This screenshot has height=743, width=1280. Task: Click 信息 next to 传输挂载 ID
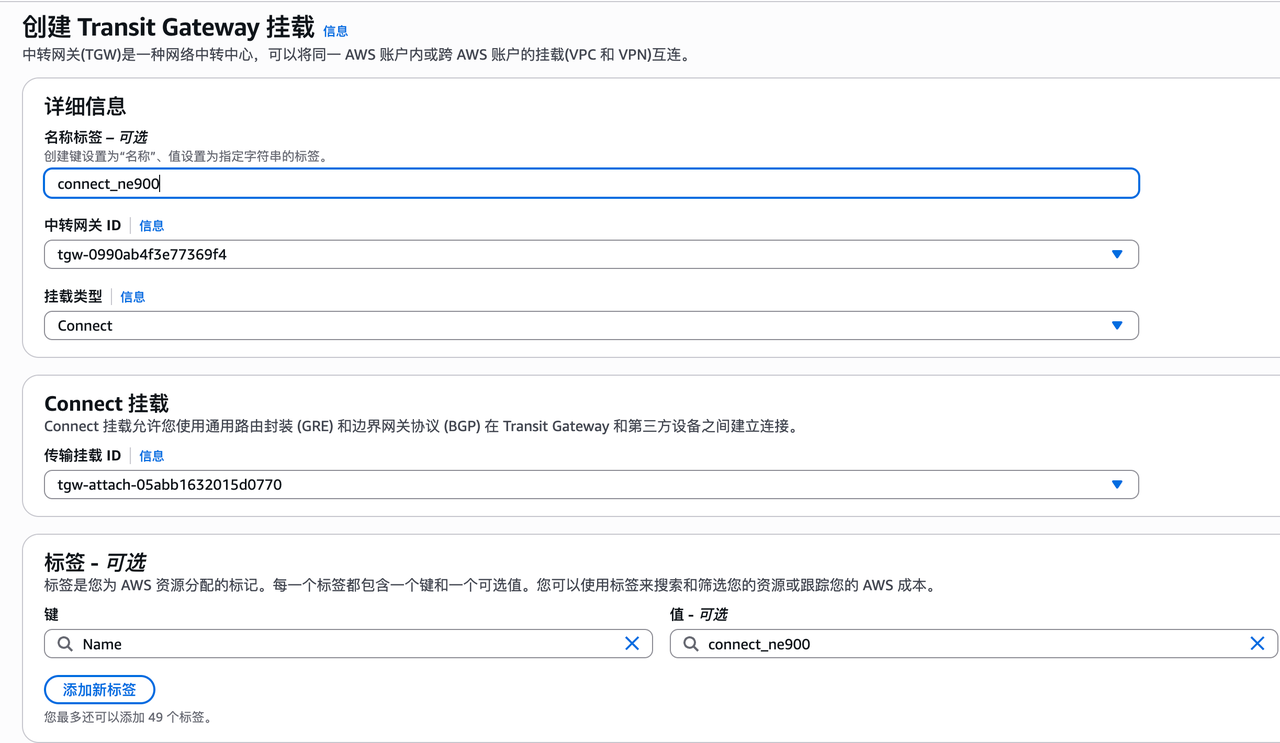pos(151,456)
